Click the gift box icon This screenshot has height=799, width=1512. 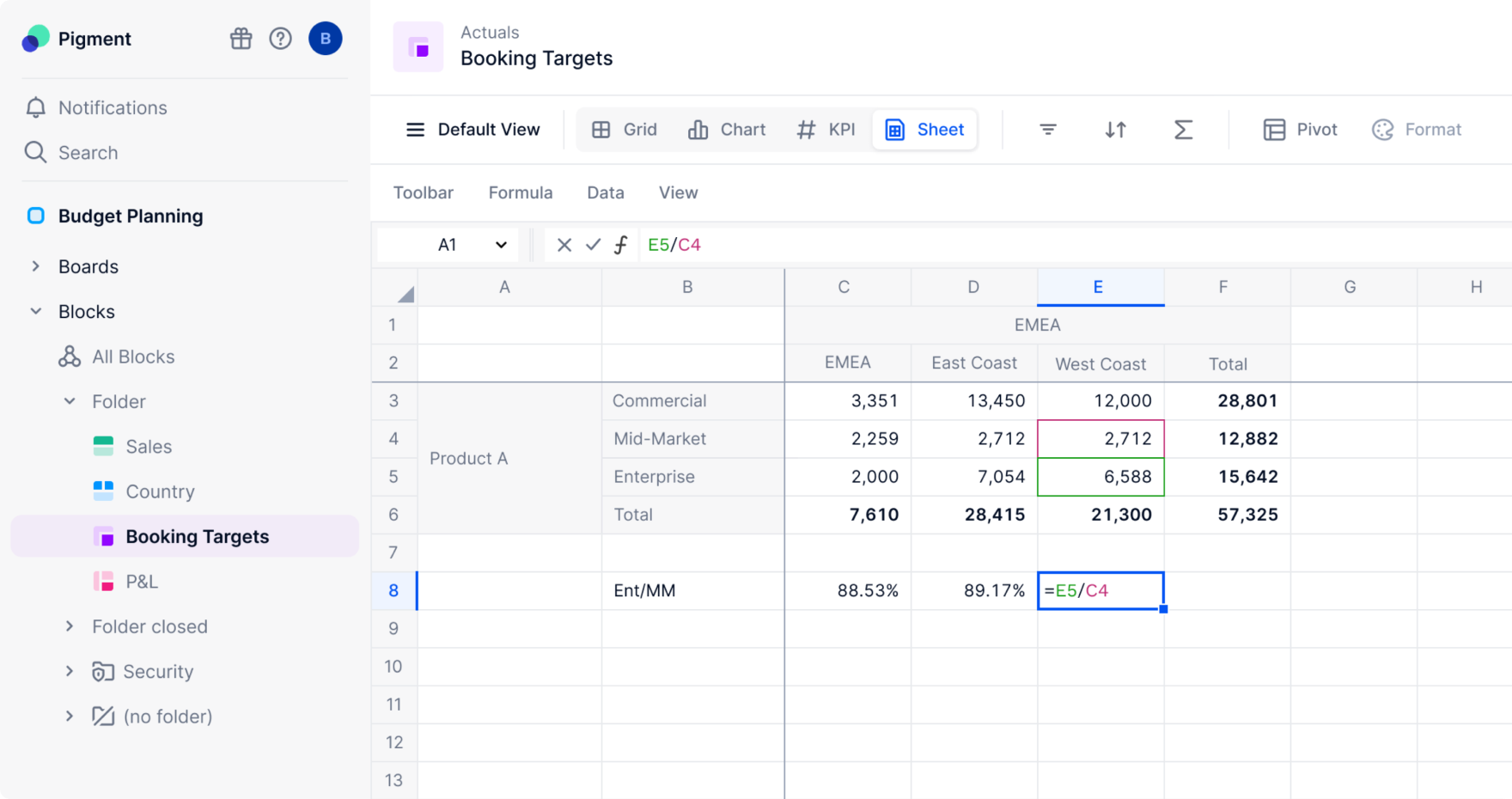(241, 39)
